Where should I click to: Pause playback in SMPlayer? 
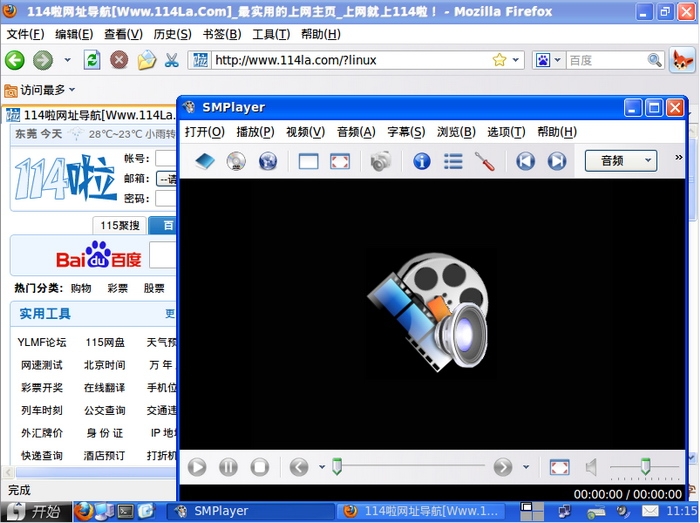pyautogui.click(x=228, y=467)
